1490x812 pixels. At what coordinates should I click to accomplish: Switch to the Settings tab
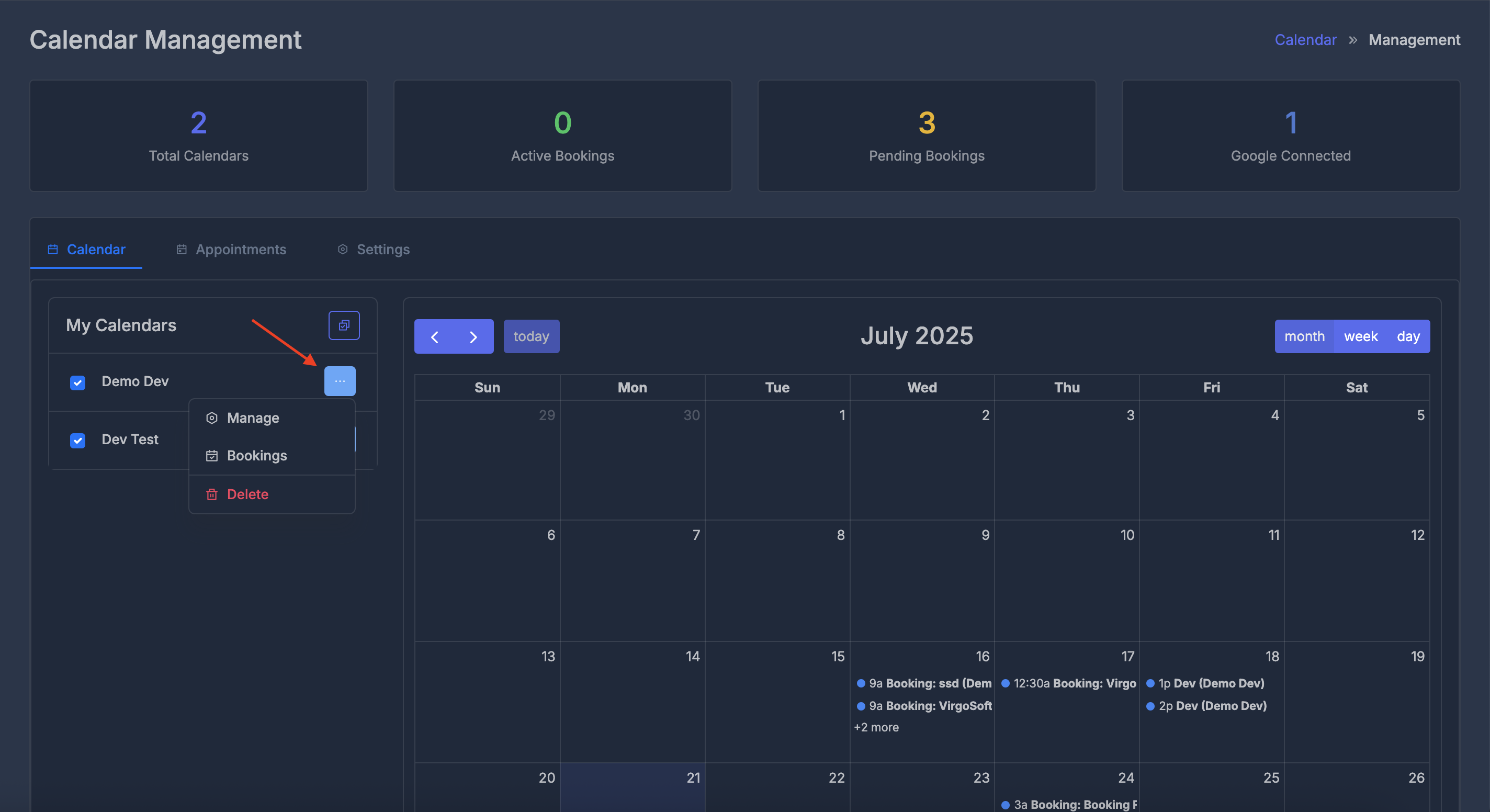(374, 249)
